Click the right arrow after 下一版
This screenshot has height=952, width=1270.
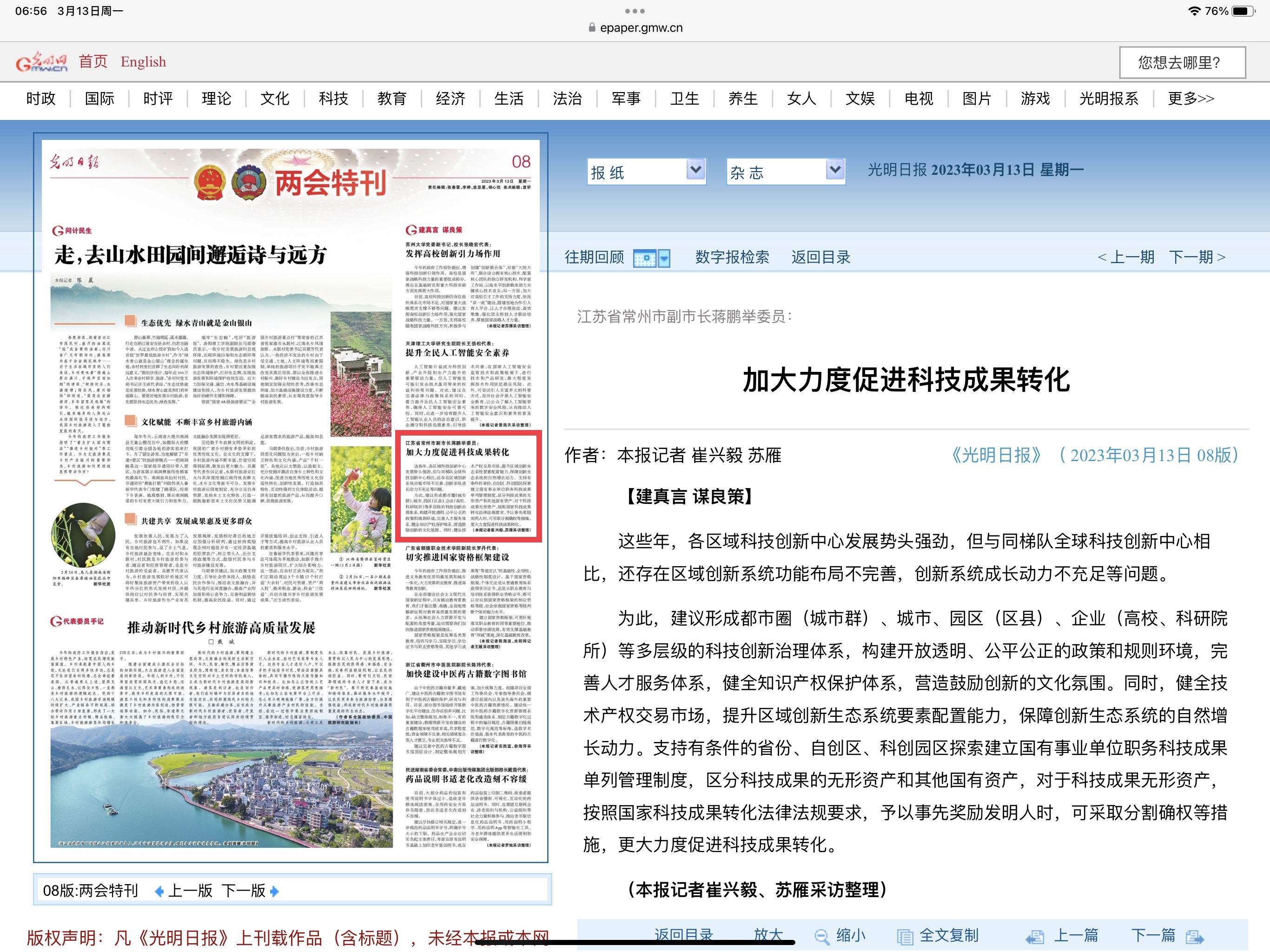click(x=274, y=891)
